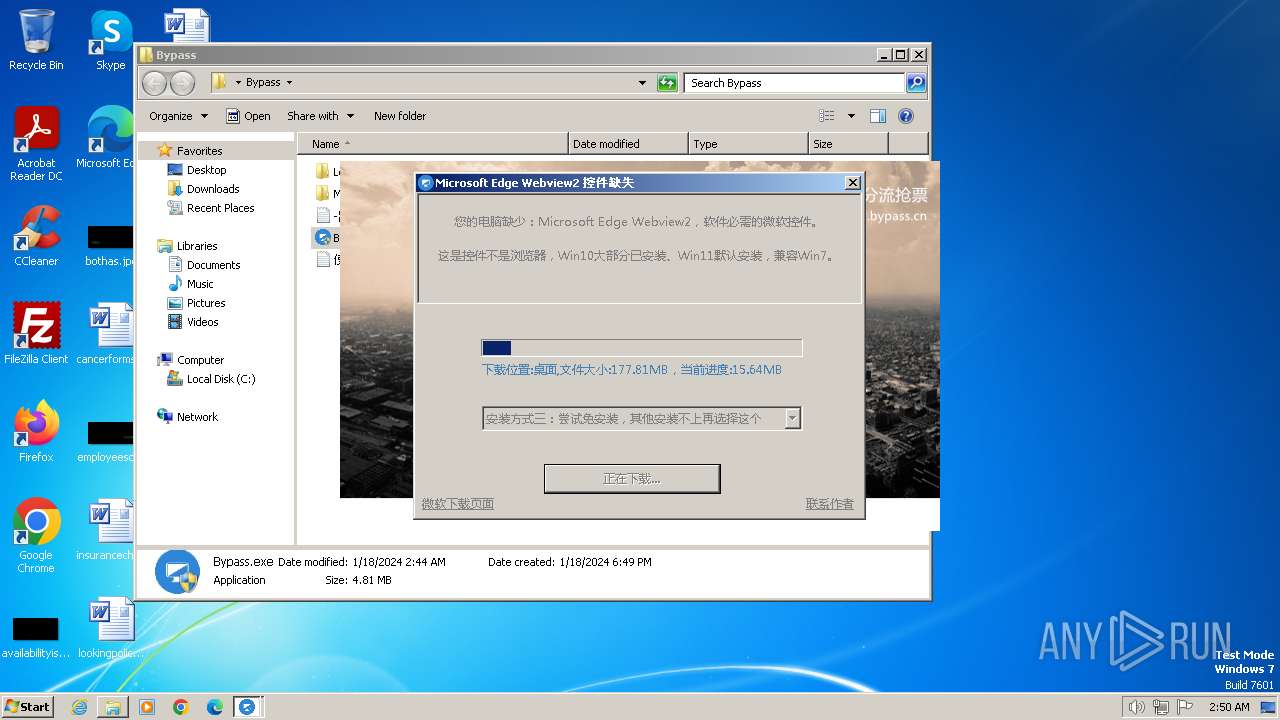
Task: Select Network in navigation pane
Action: [x=197, y=417]
